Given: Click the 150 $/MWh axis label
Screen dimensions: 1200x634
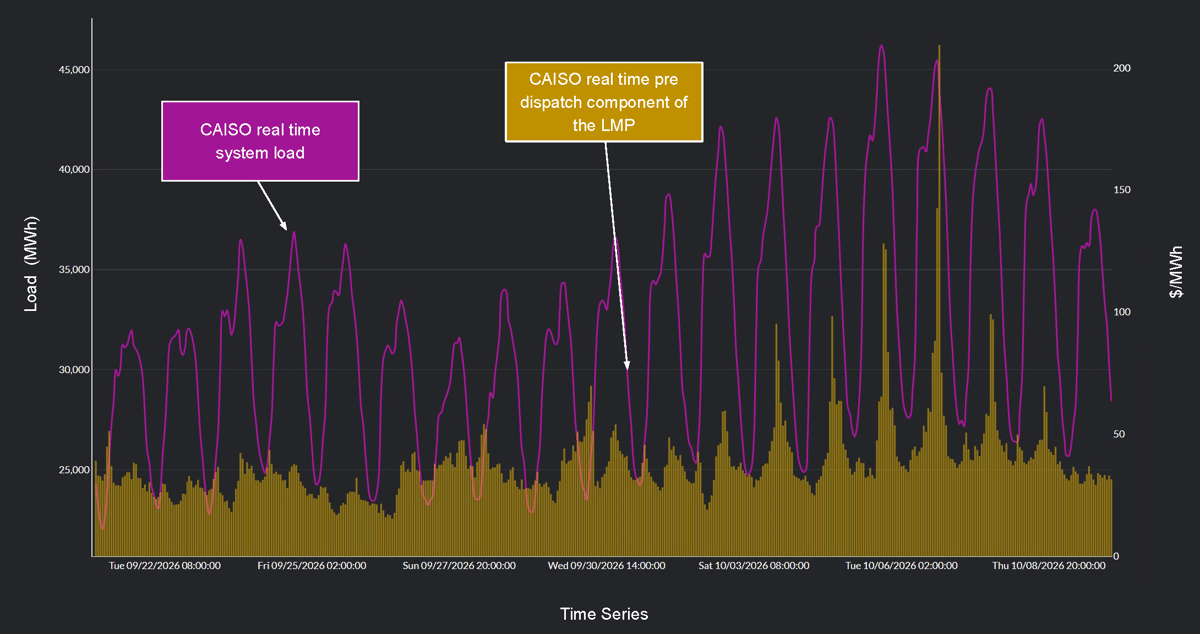Looking at the screenshot, I should point(1123,190).
